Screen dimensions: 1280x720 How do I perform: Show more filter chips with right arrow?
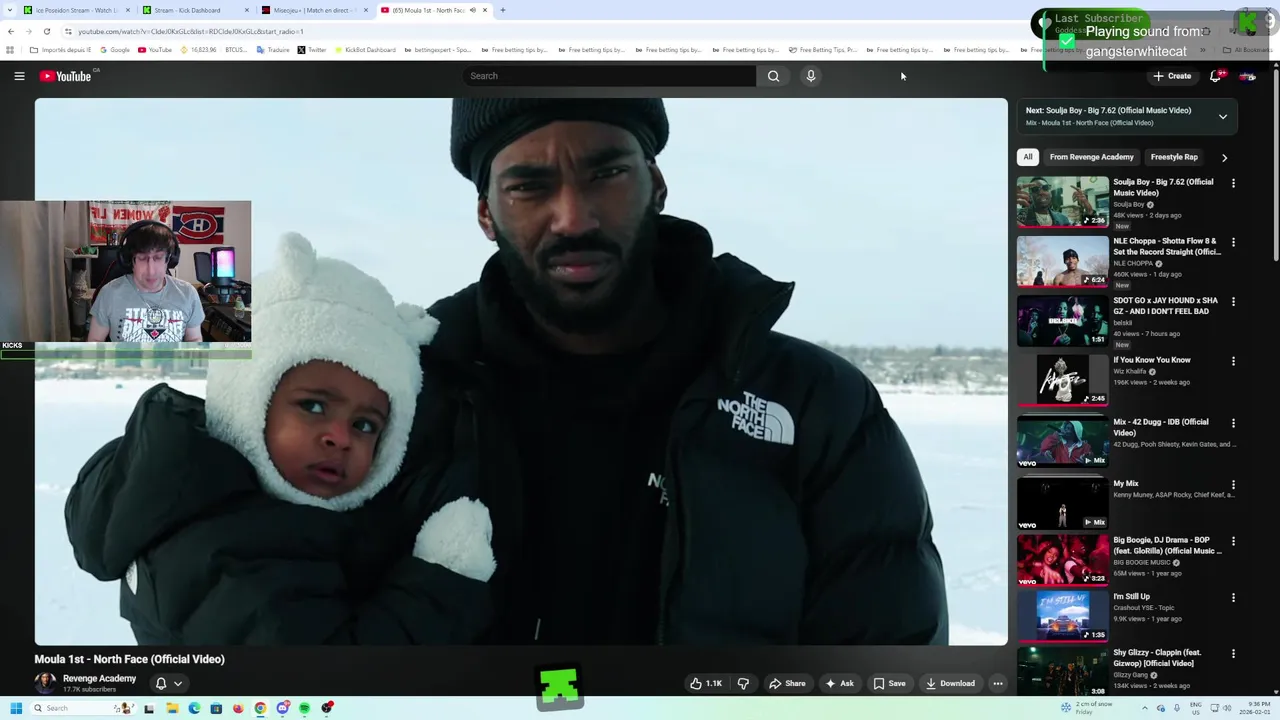click(1224, 157)
